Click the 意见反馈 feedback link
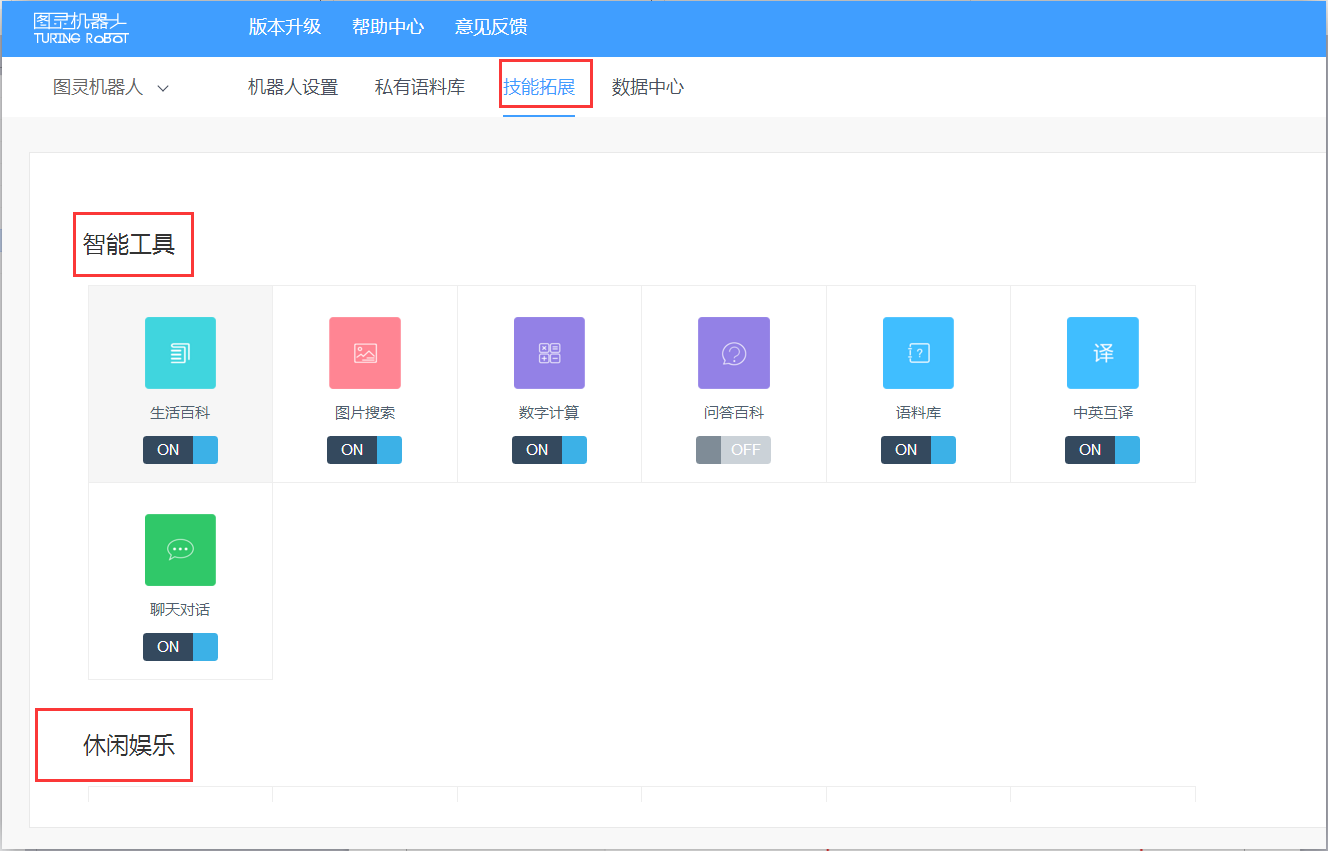 point(491,27)
